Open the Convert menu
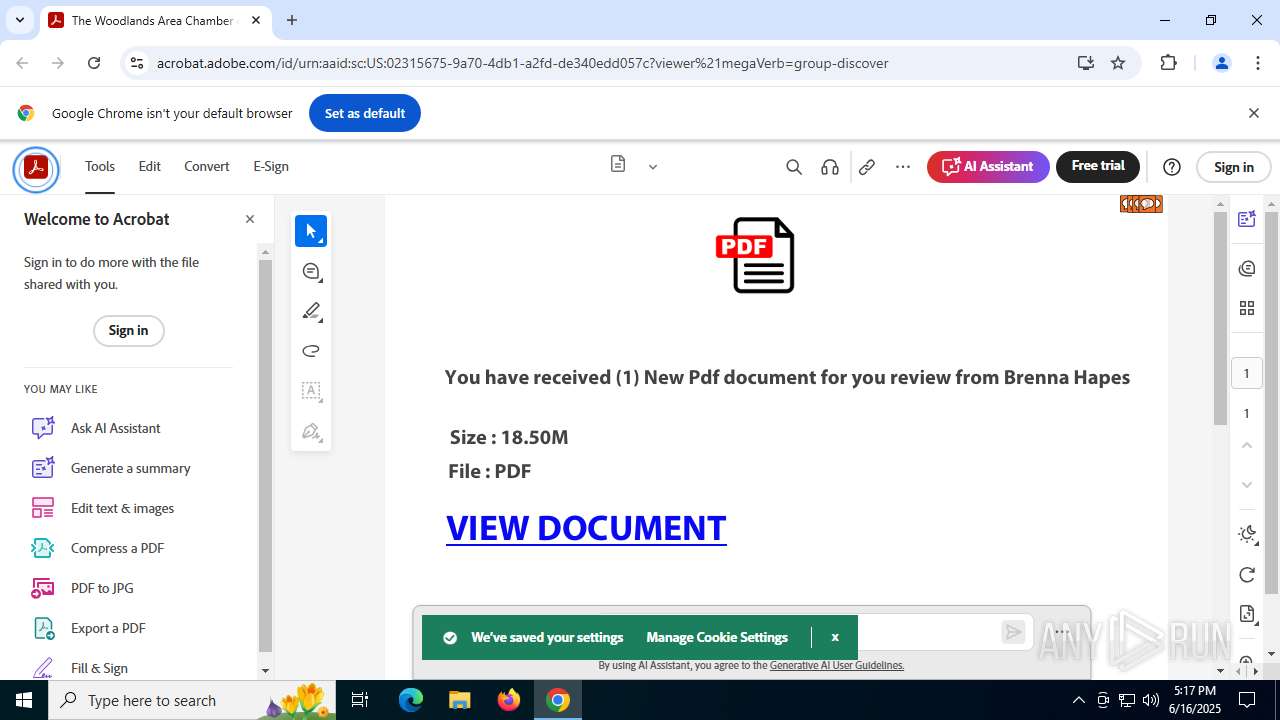1280x720 pixels. pos(207,167)
